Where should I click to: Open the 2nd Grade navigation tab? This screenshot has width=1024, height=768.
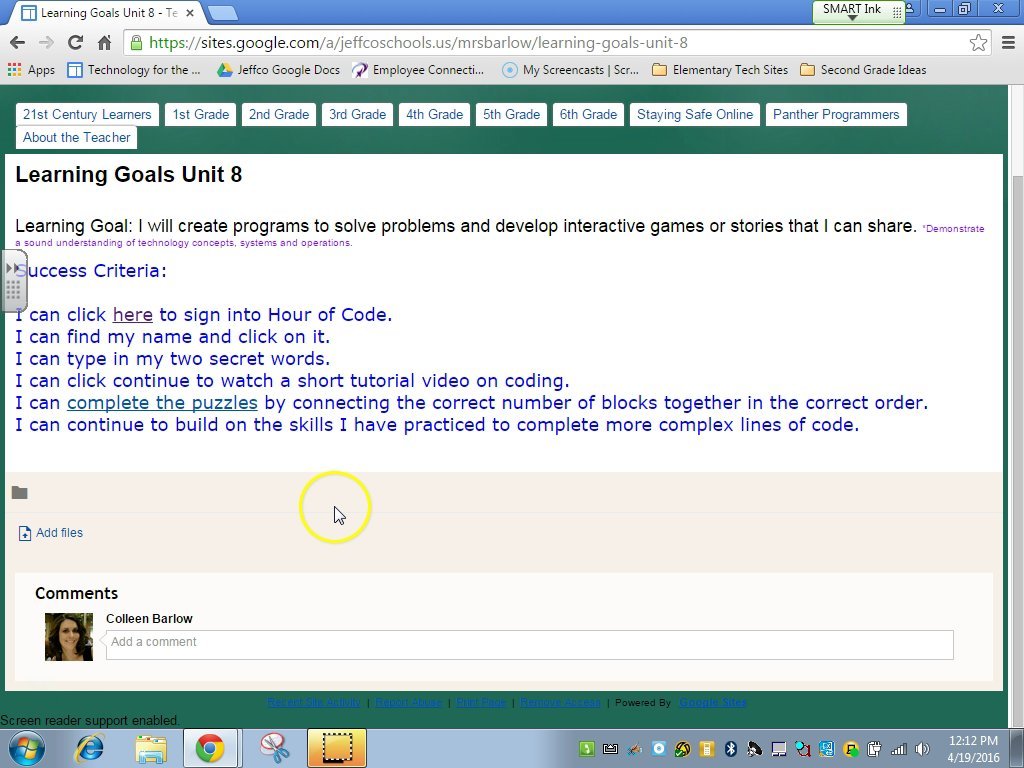pos(279,115)
